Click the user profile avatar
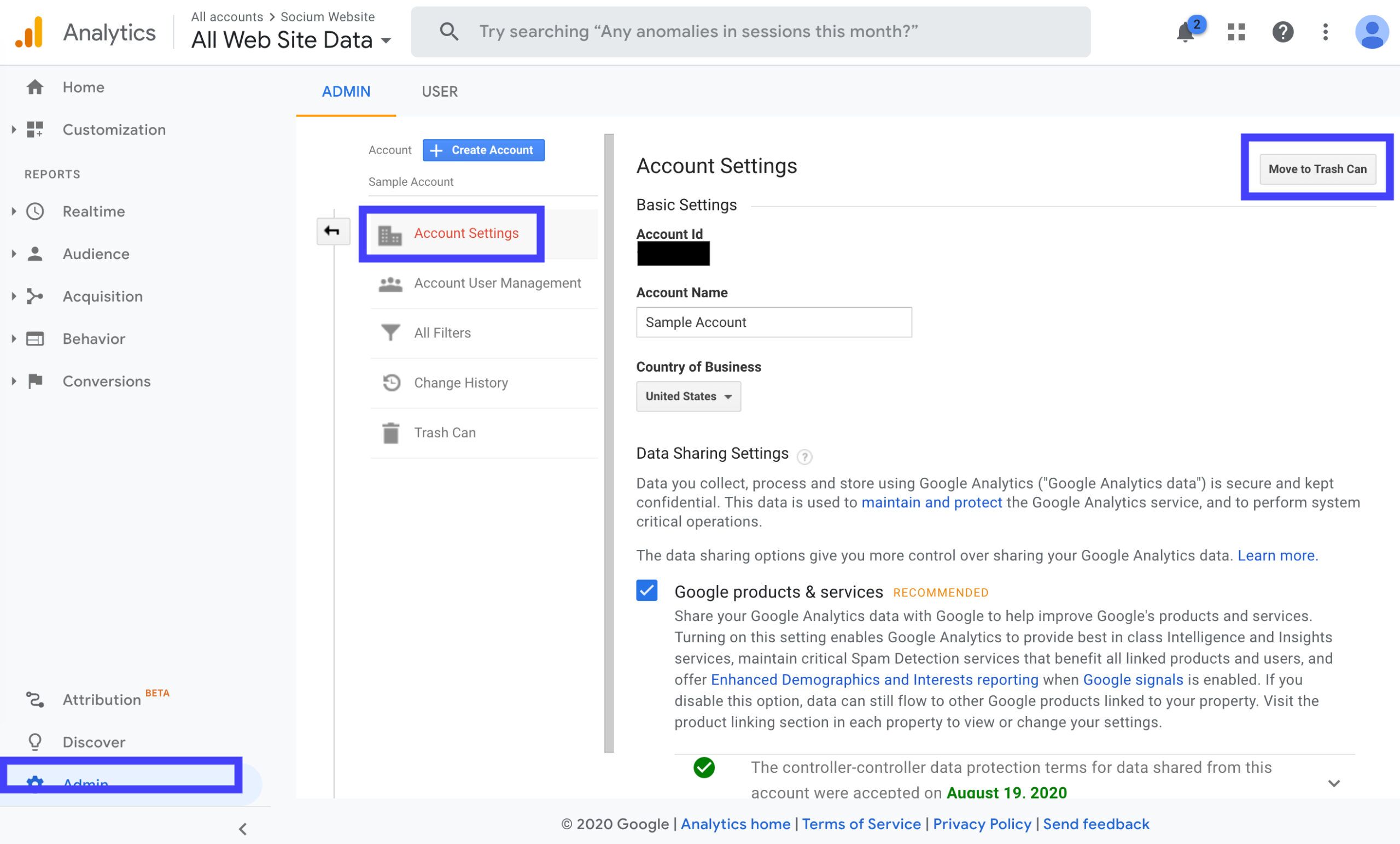 click(x=1372, y=32)
